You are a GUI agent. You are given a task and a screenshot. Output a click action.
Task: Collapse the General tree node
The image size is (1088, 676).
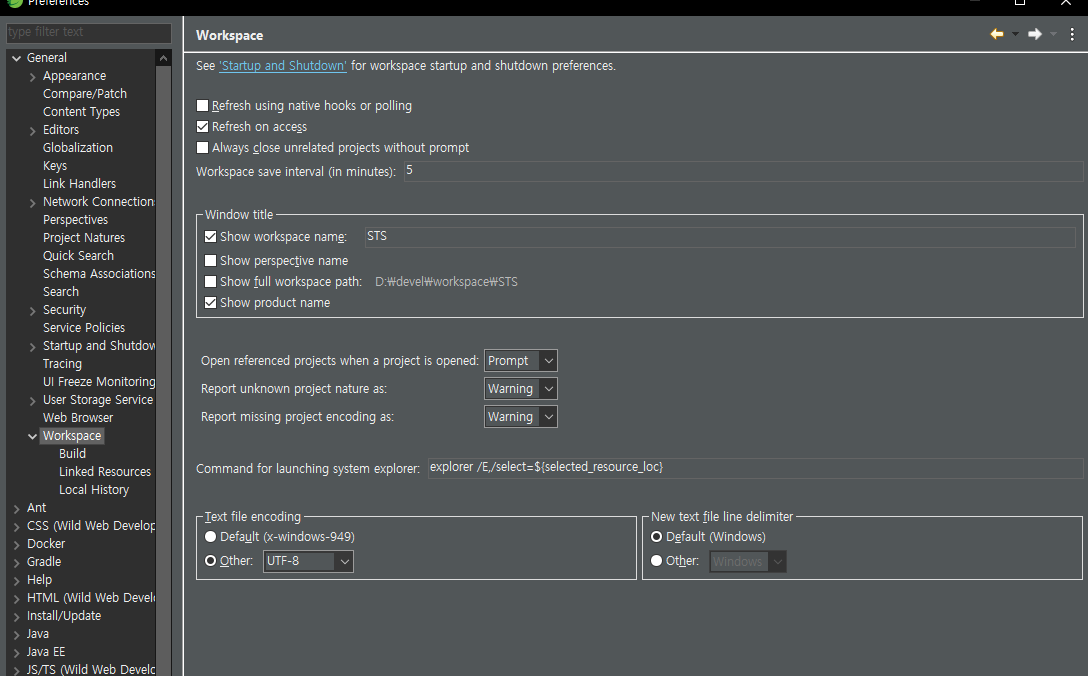[17, 58]
